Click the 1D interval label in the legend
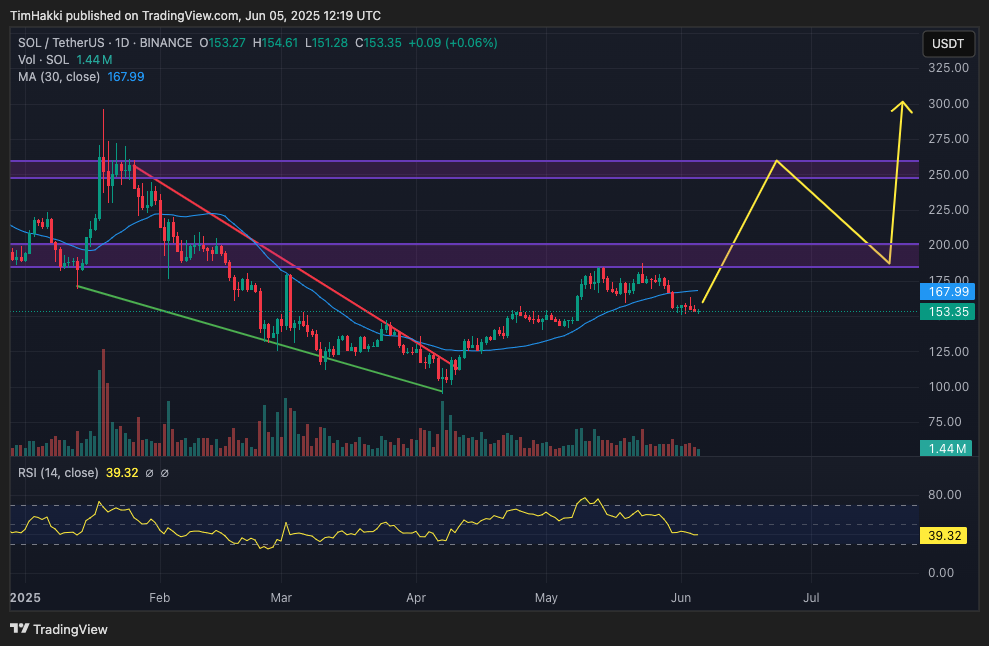 click(122, 43)
